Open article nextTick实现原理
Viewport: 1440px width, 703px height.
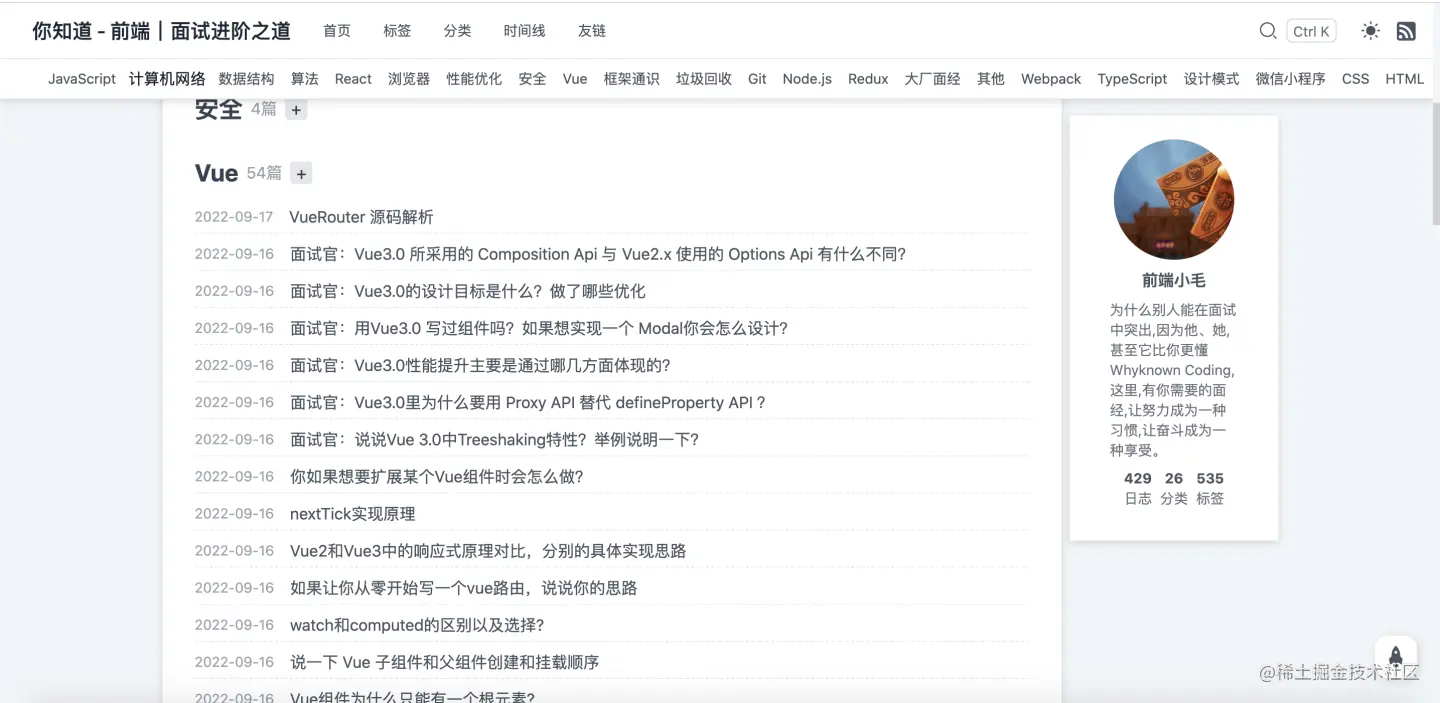(353, 513)
